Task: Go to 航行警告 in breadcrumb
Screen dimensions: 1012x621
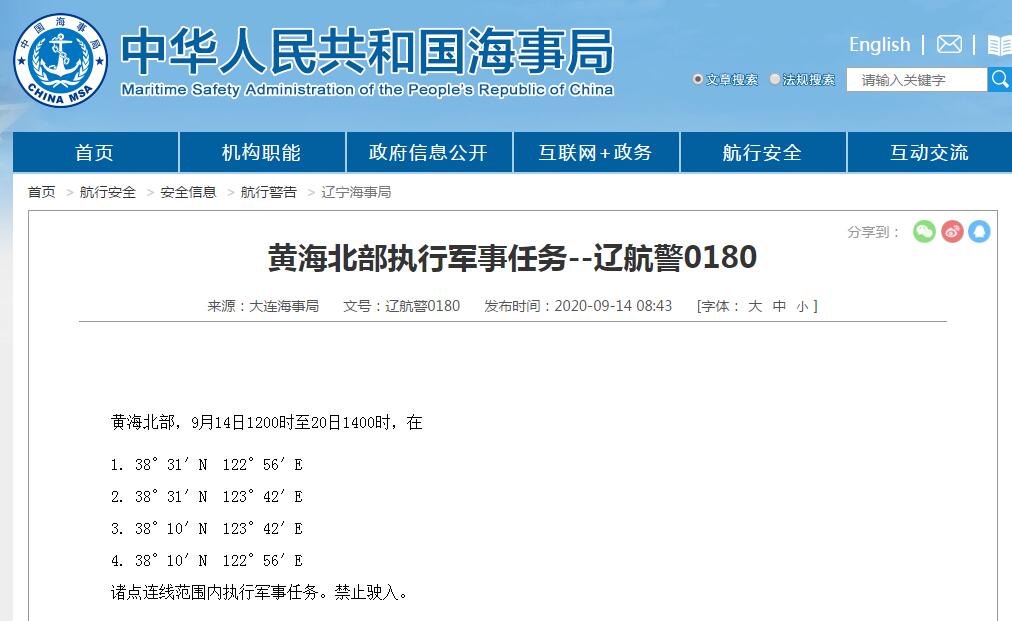Action: (x=268, y=192)
